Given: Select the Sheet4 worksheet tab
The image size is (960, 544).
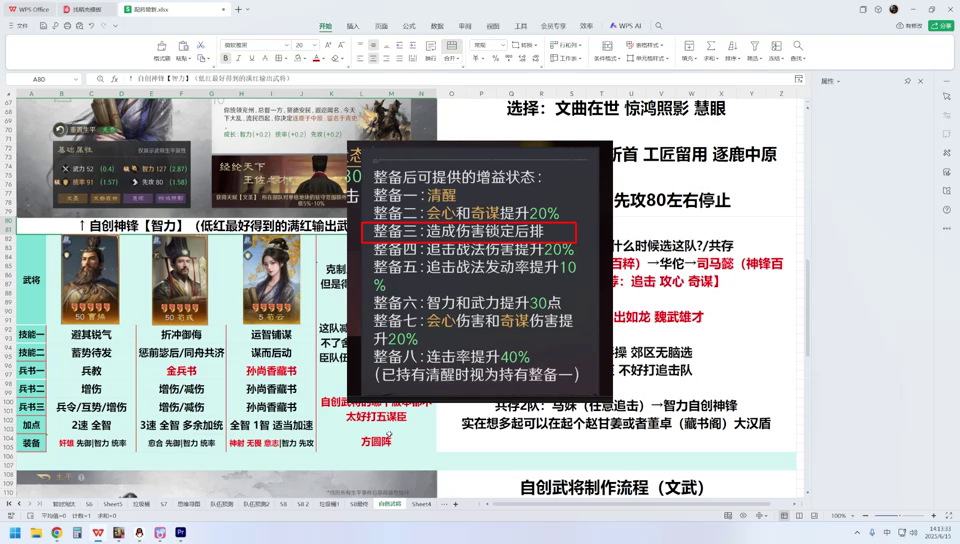Looking at the screenshot, I should (x=422, y=504).
